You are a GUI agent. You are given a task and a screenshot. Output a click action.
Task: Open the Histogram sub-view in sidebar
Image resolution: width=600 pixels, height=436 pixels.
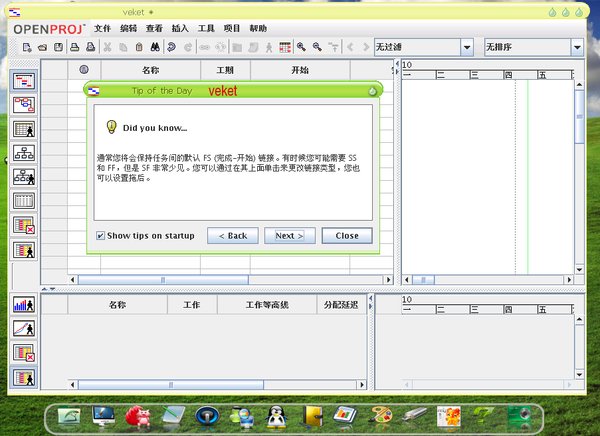[24, 305]
